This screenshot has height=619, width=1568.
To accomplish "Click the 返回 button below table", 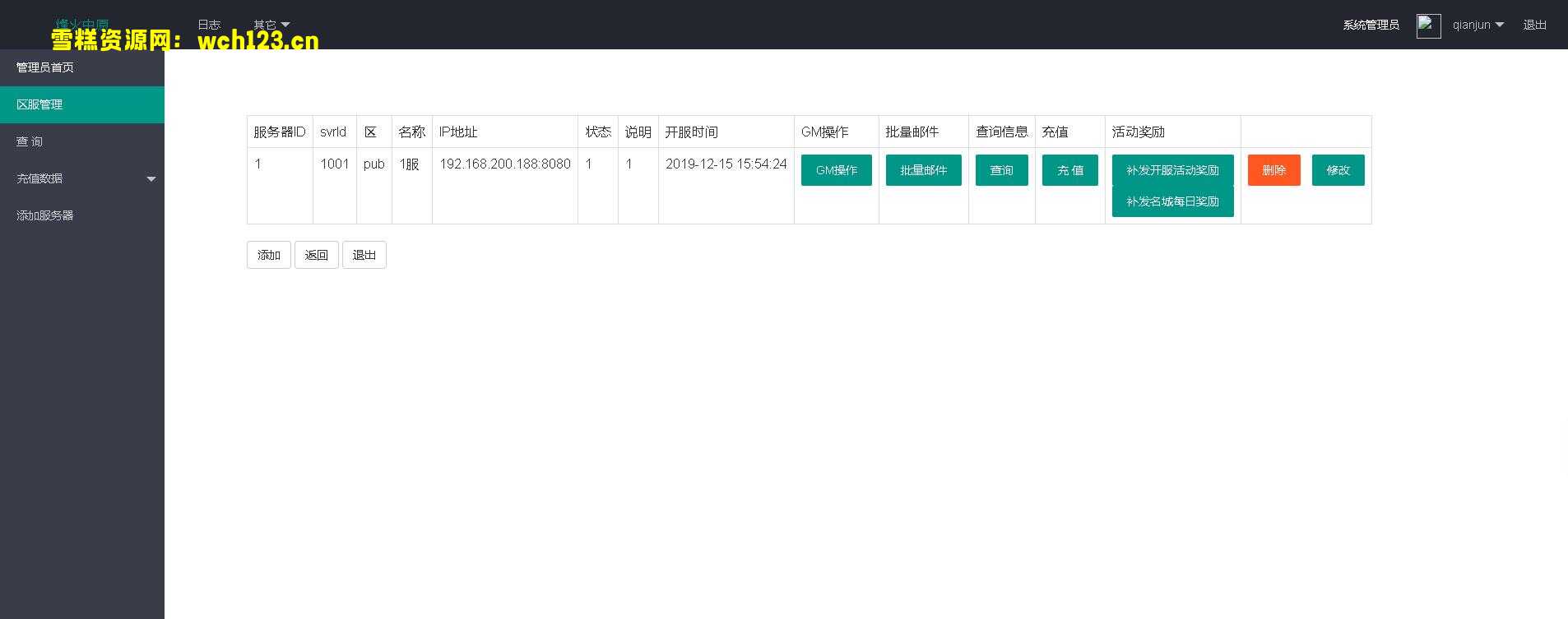I will click(316, 255).
